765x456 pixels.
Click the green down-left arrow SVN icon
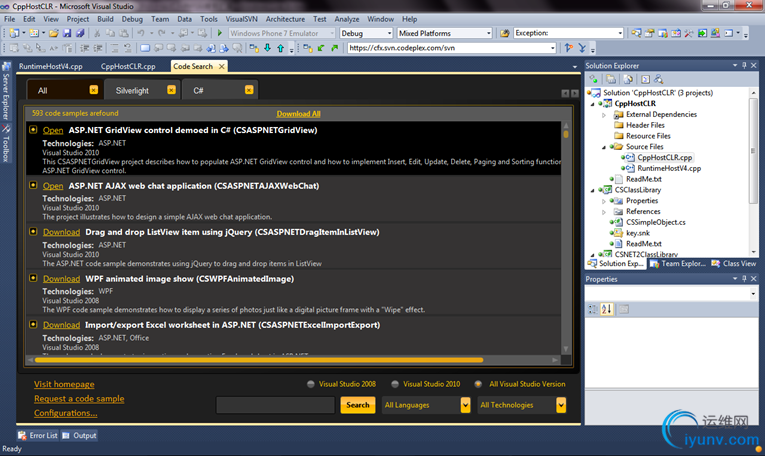321,48
